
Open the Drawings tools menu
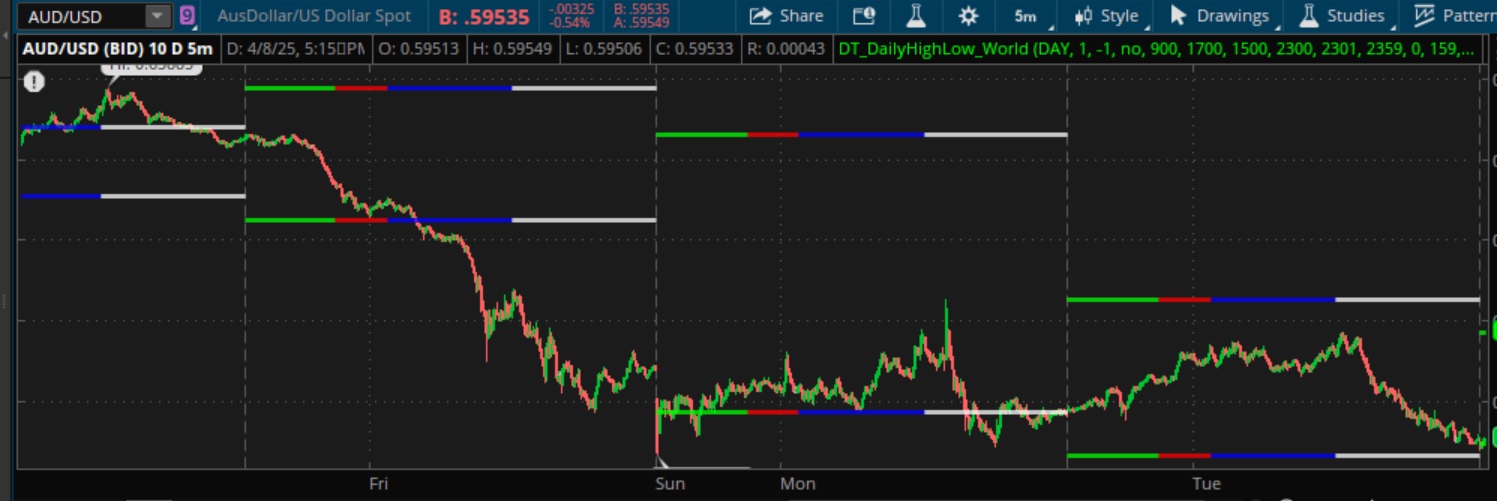point(1220,16)
